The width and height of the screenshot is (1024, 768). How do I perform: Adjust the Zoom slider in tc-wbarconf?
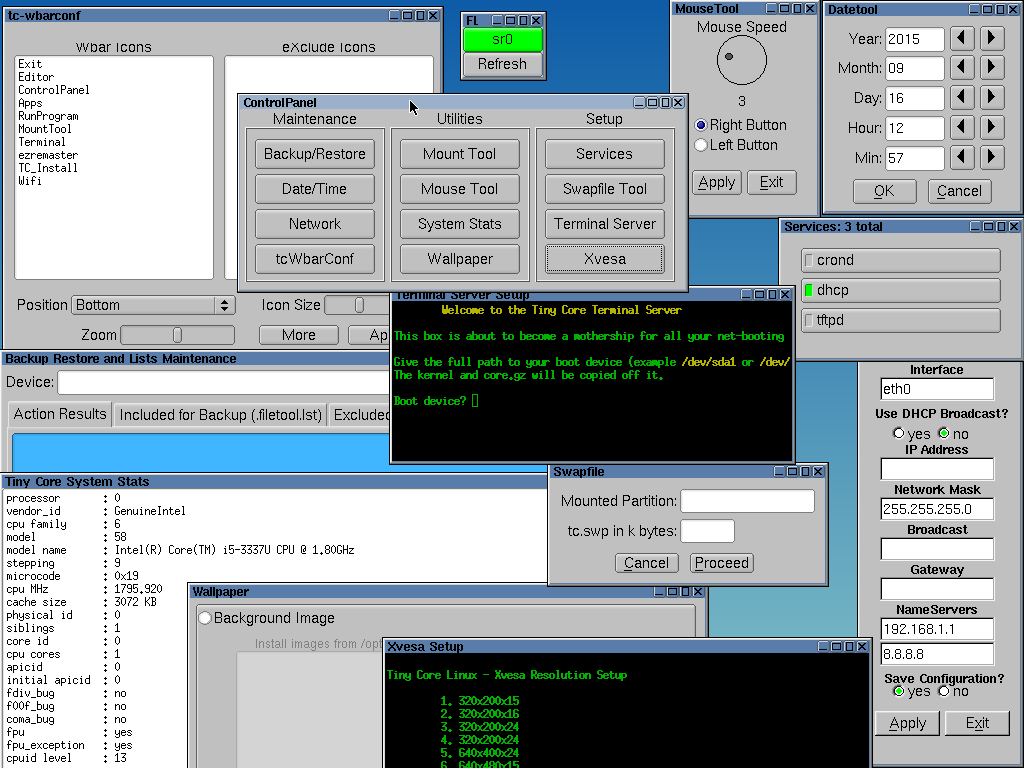(x=177, y=334)
